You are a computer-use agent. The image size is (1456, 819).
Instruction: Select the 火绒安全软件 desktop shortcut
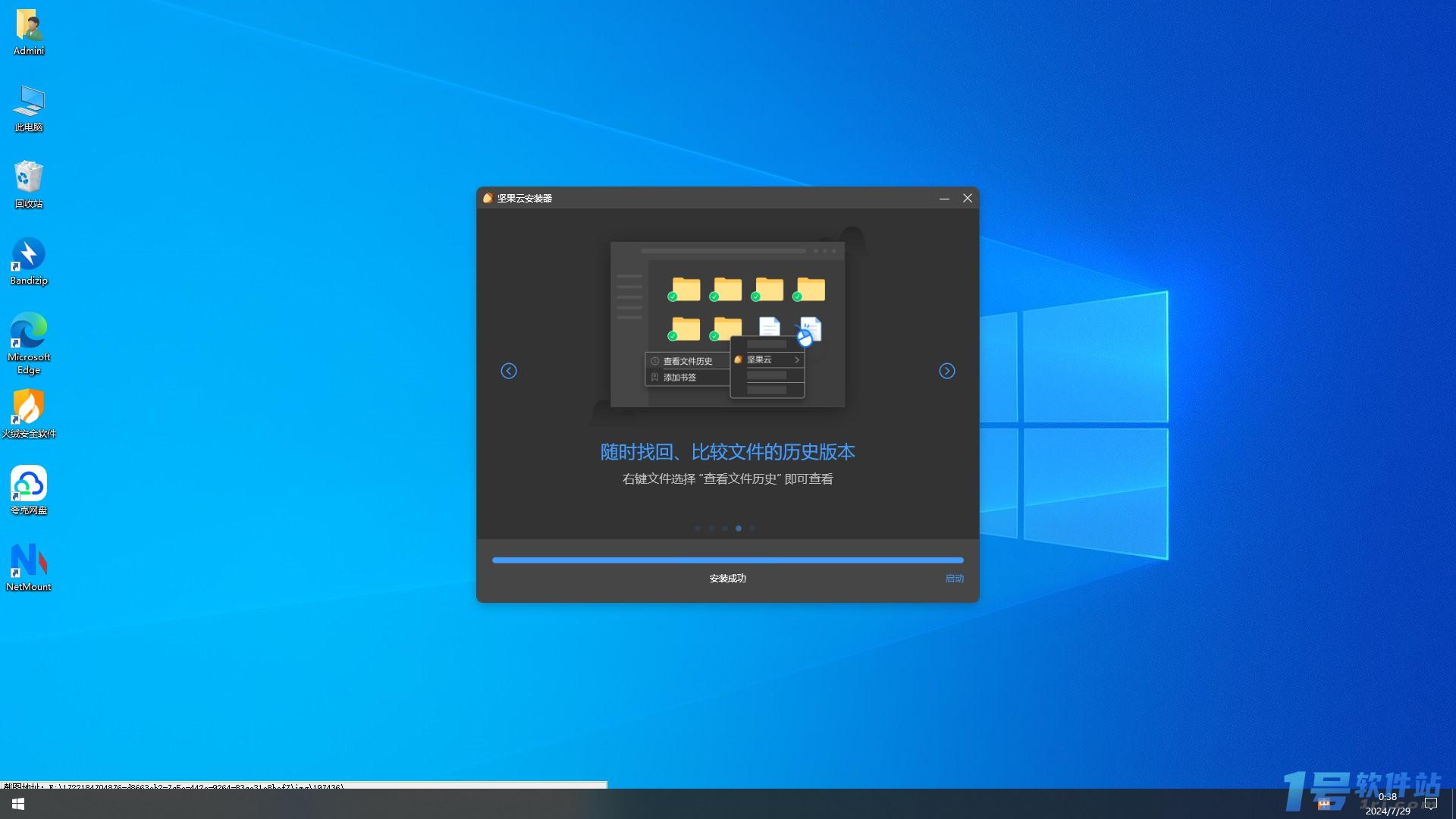(29, 414)
